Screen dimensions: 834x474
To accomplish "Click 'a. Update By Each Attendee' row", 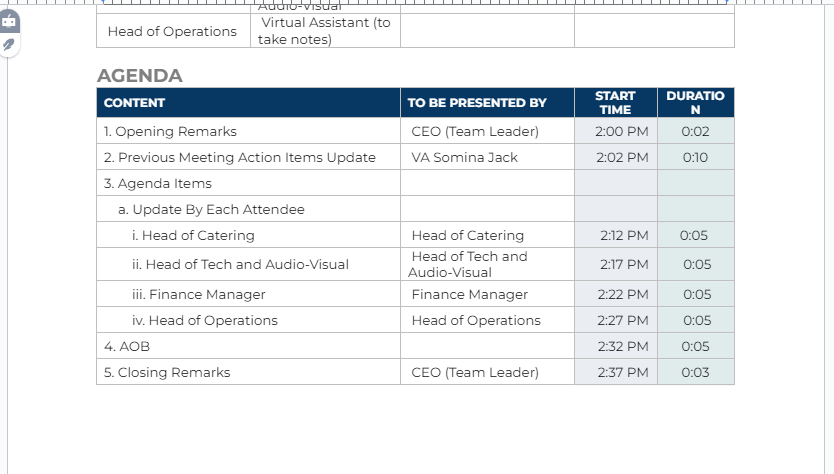I will click(248, 209).
